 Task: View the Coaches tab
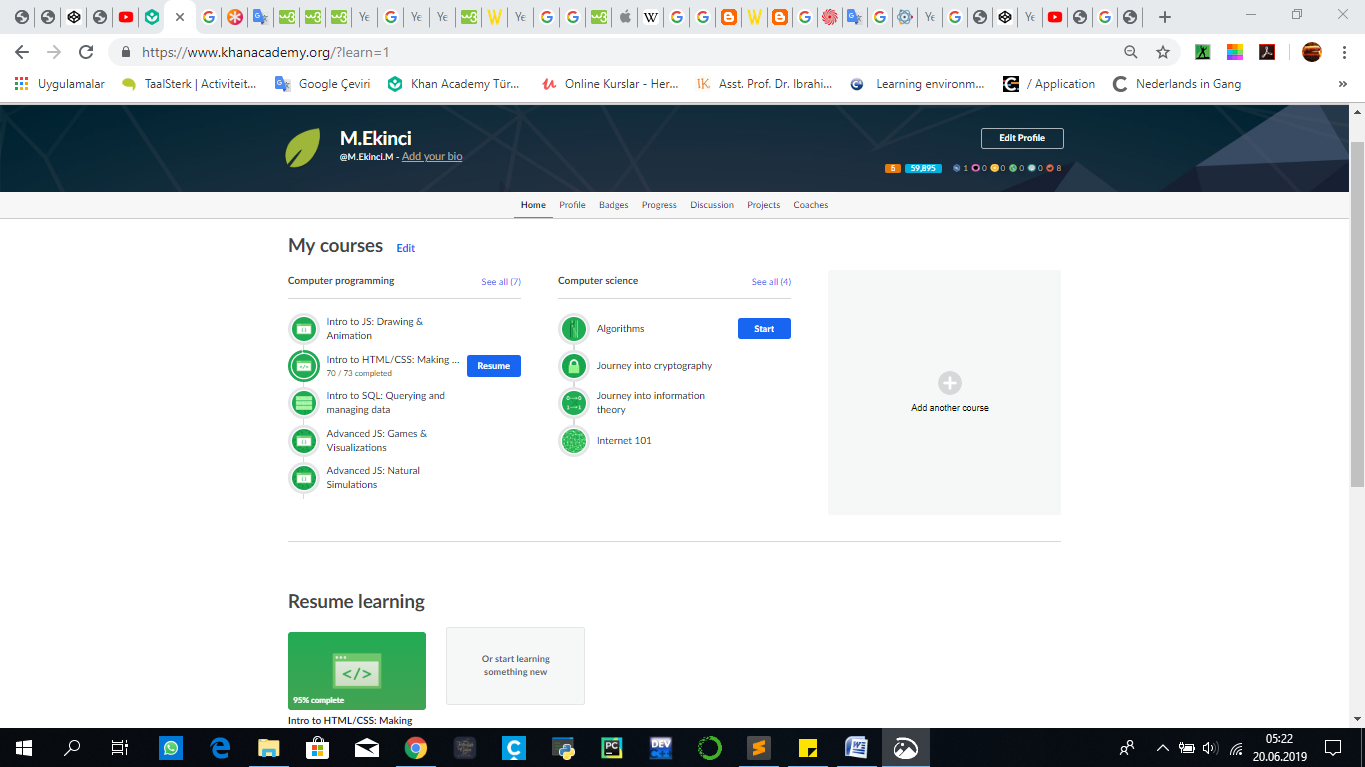coord(811,205)
